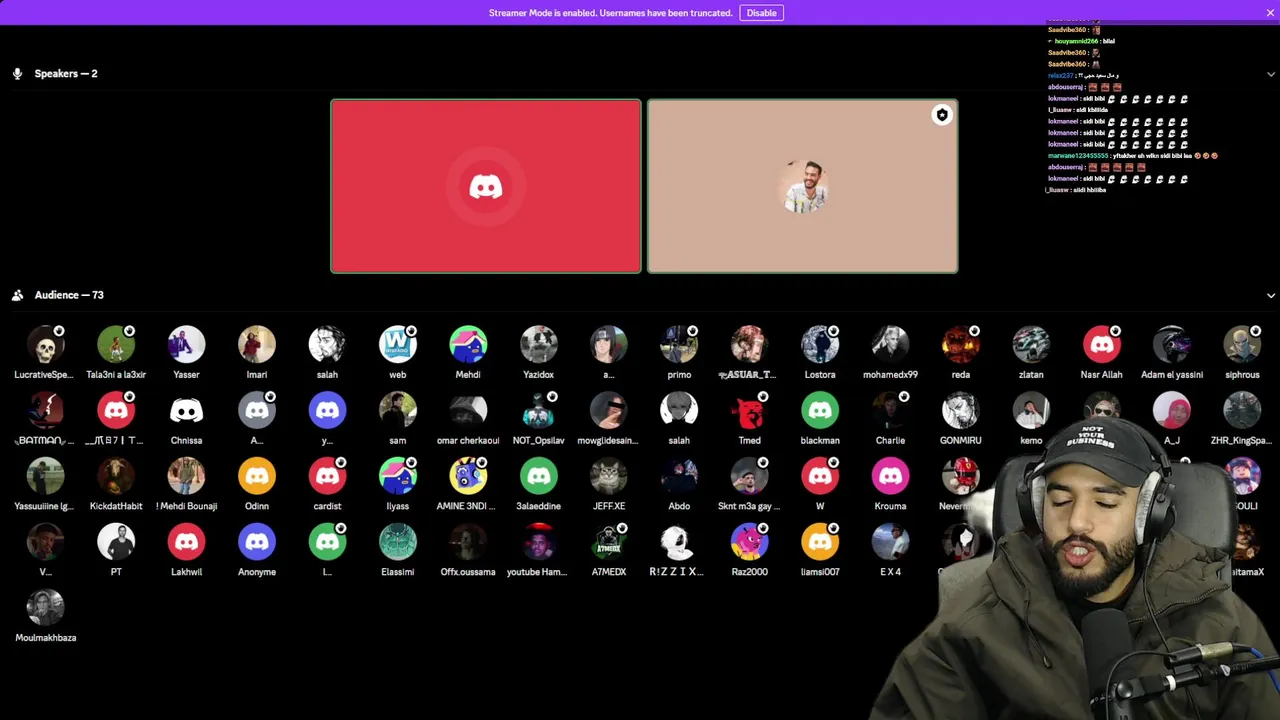Open Yazidox audience avatar
The width and height of the screenshot is (1280, 720).
[538, 344]
